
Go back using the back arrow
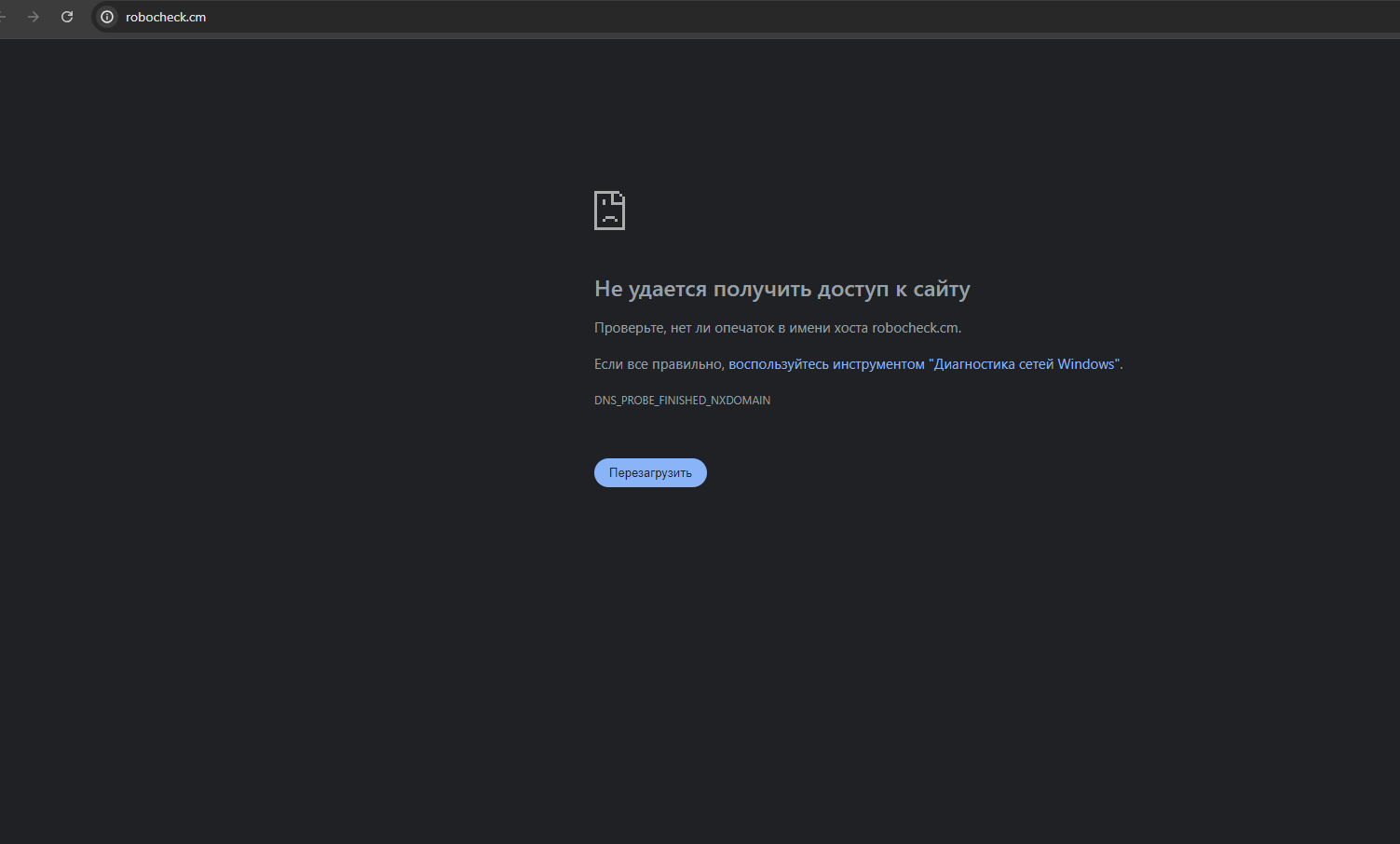pos(3,17)
